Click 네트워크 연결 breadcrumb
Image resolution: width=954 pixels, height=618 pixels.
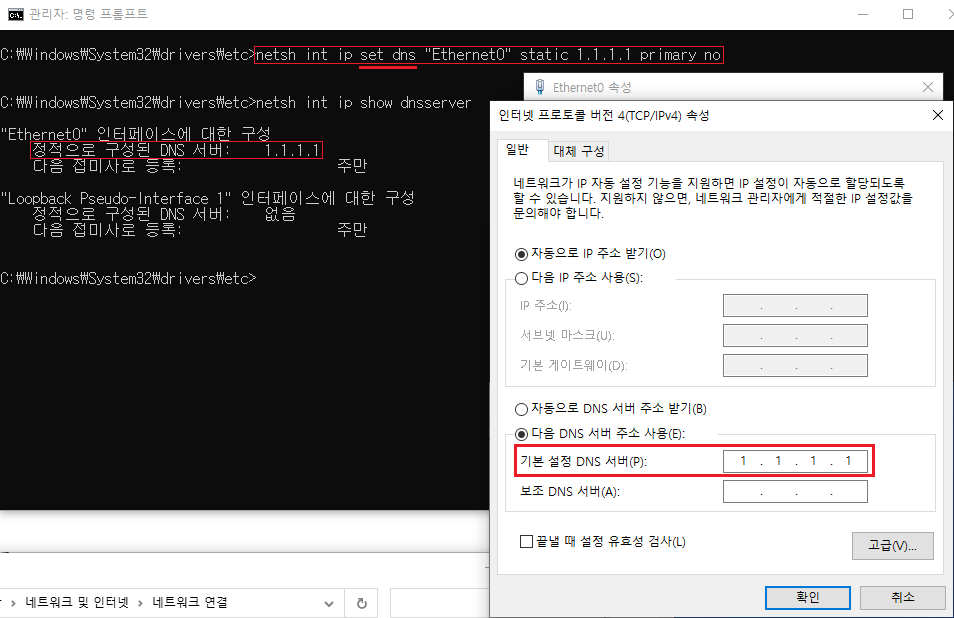pos(189,602)
